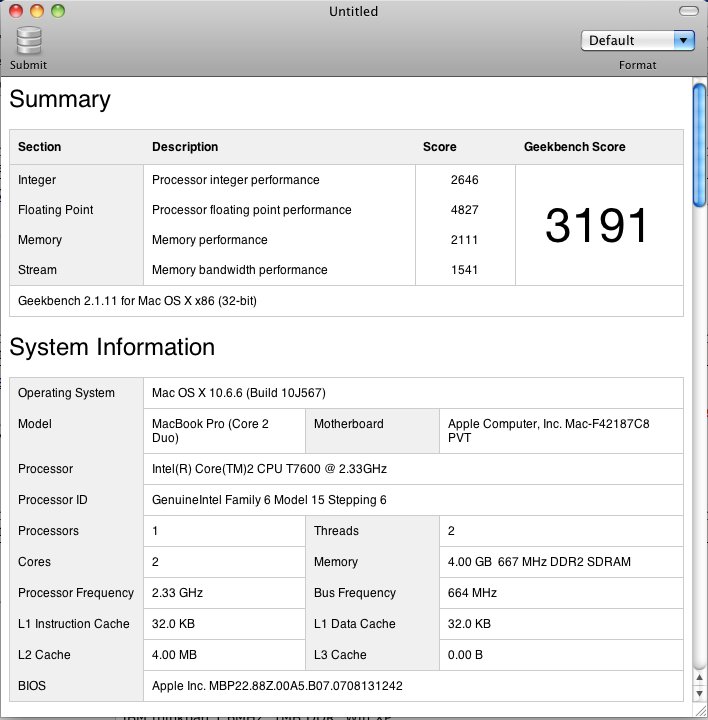Click 'Processor floating point performance' description

(x=252, y=210)
